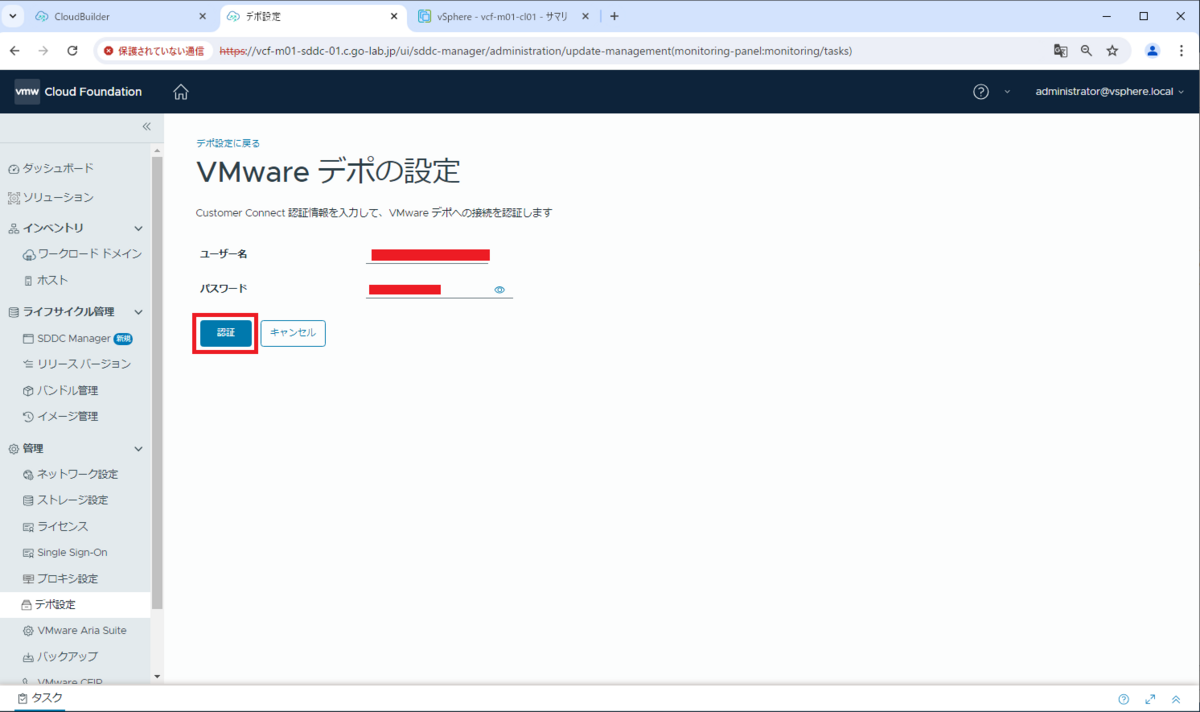Close the vSphere browser tab
This screenshot has width=1200, height=712.
pyautogui.click(x=585, y=17)
